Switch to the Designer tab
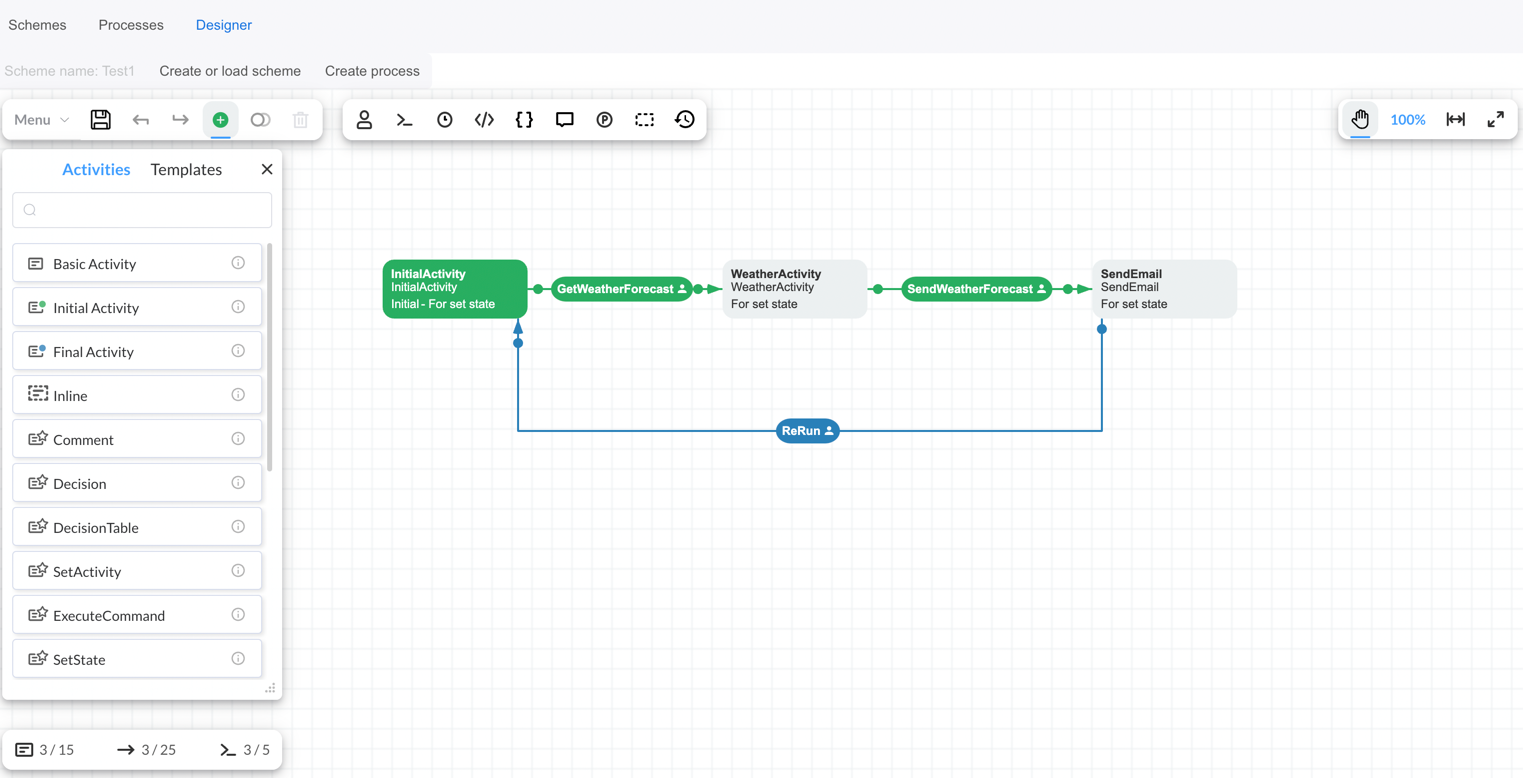Image resolution: width=1523 pixels, height=778 pixels. (x=224, y=25)
